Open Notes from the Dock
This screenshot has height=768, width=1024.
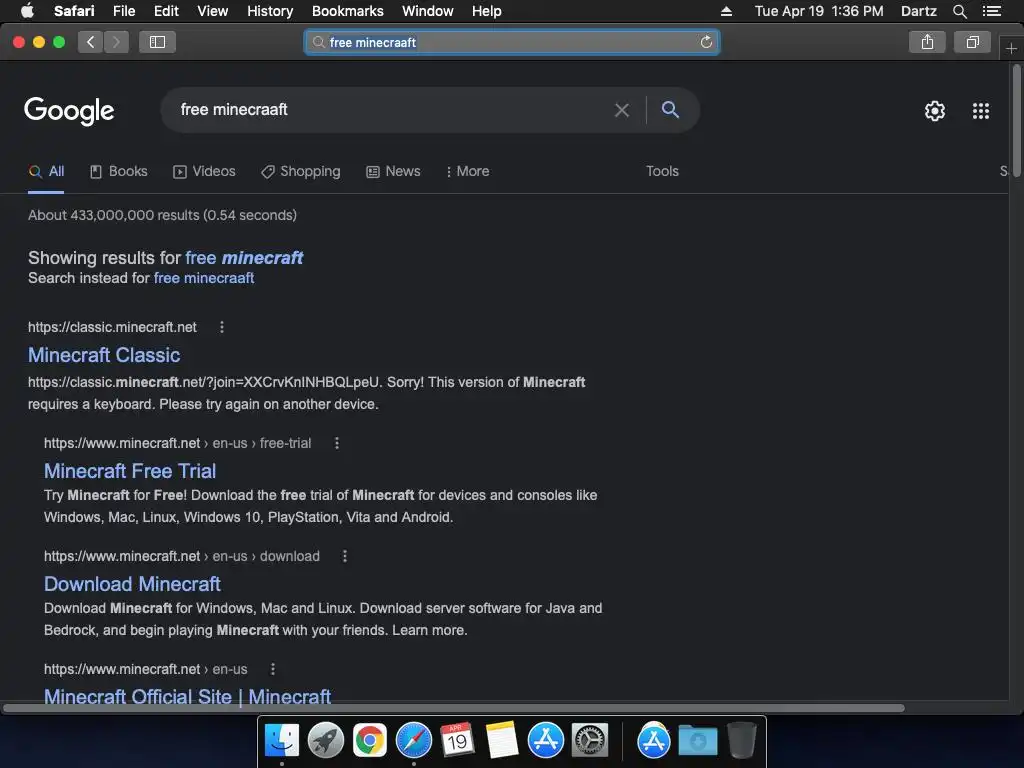(x=502, y=741)
